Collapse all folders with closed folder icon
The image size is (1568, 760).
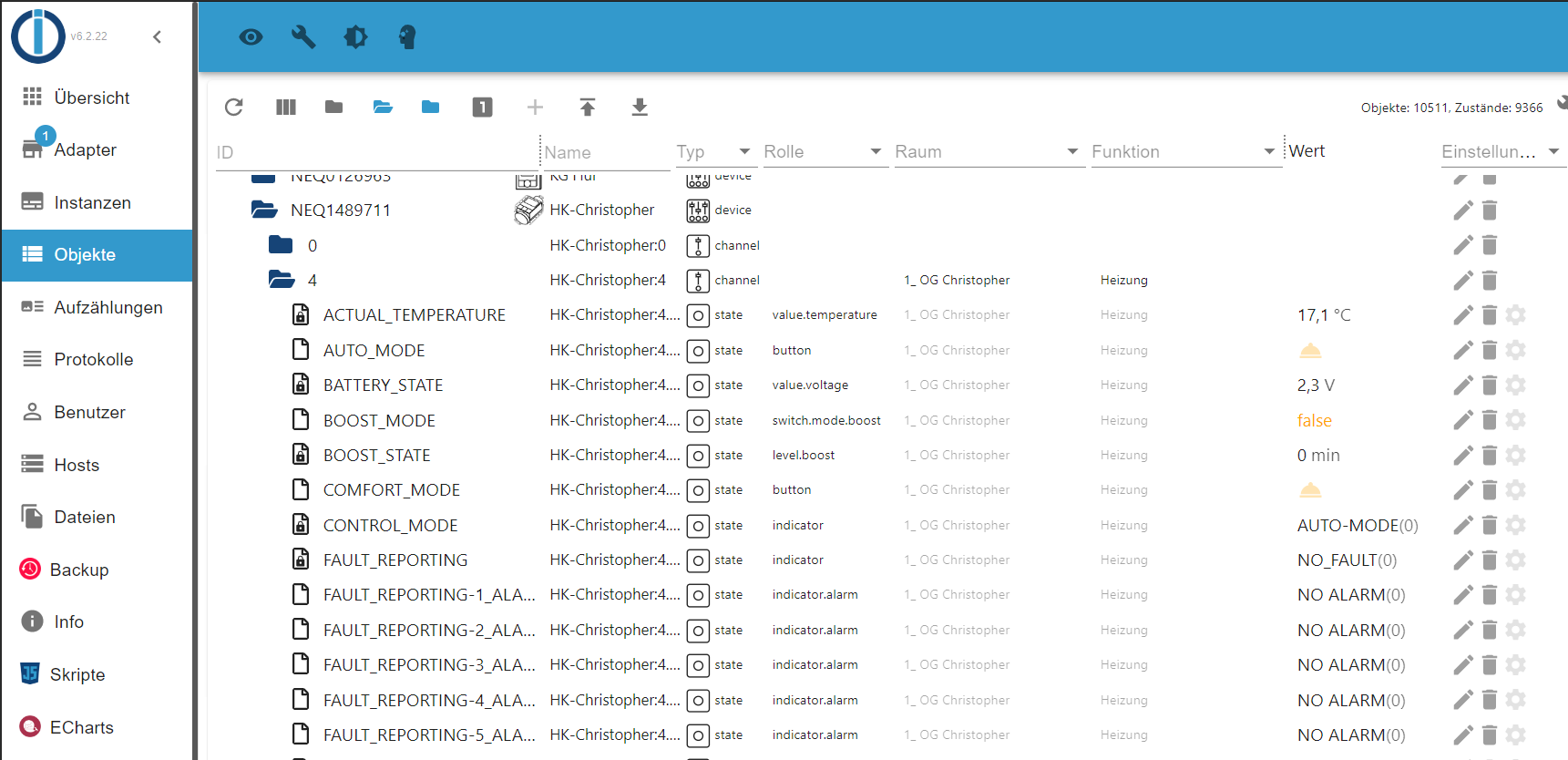[x=334, y=108]
